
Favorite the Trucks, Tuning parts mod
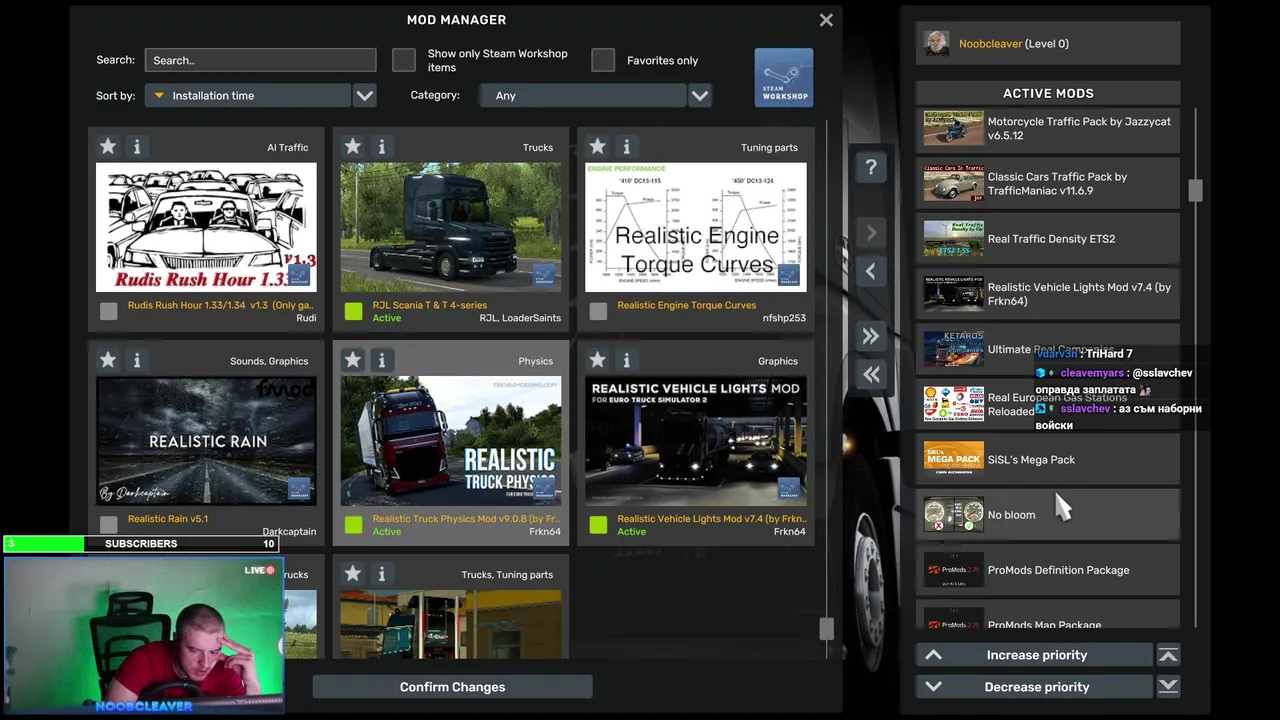click(x=352, y=573)
